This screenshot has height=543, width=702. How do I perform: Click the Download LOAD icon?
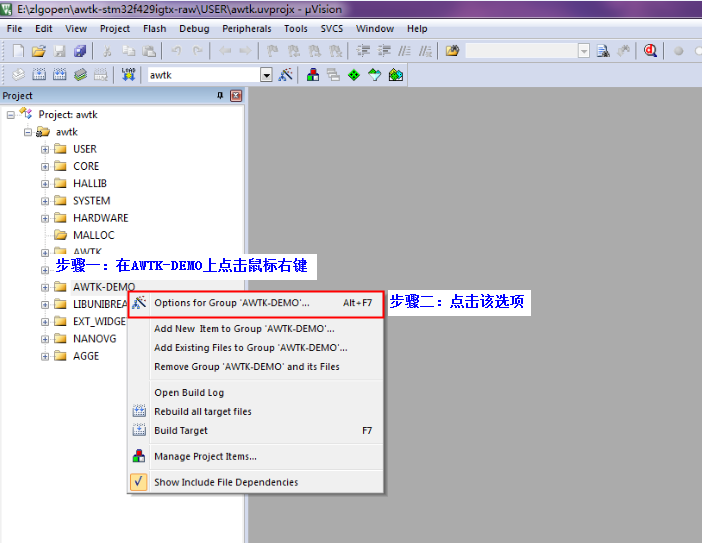point(128,74)
